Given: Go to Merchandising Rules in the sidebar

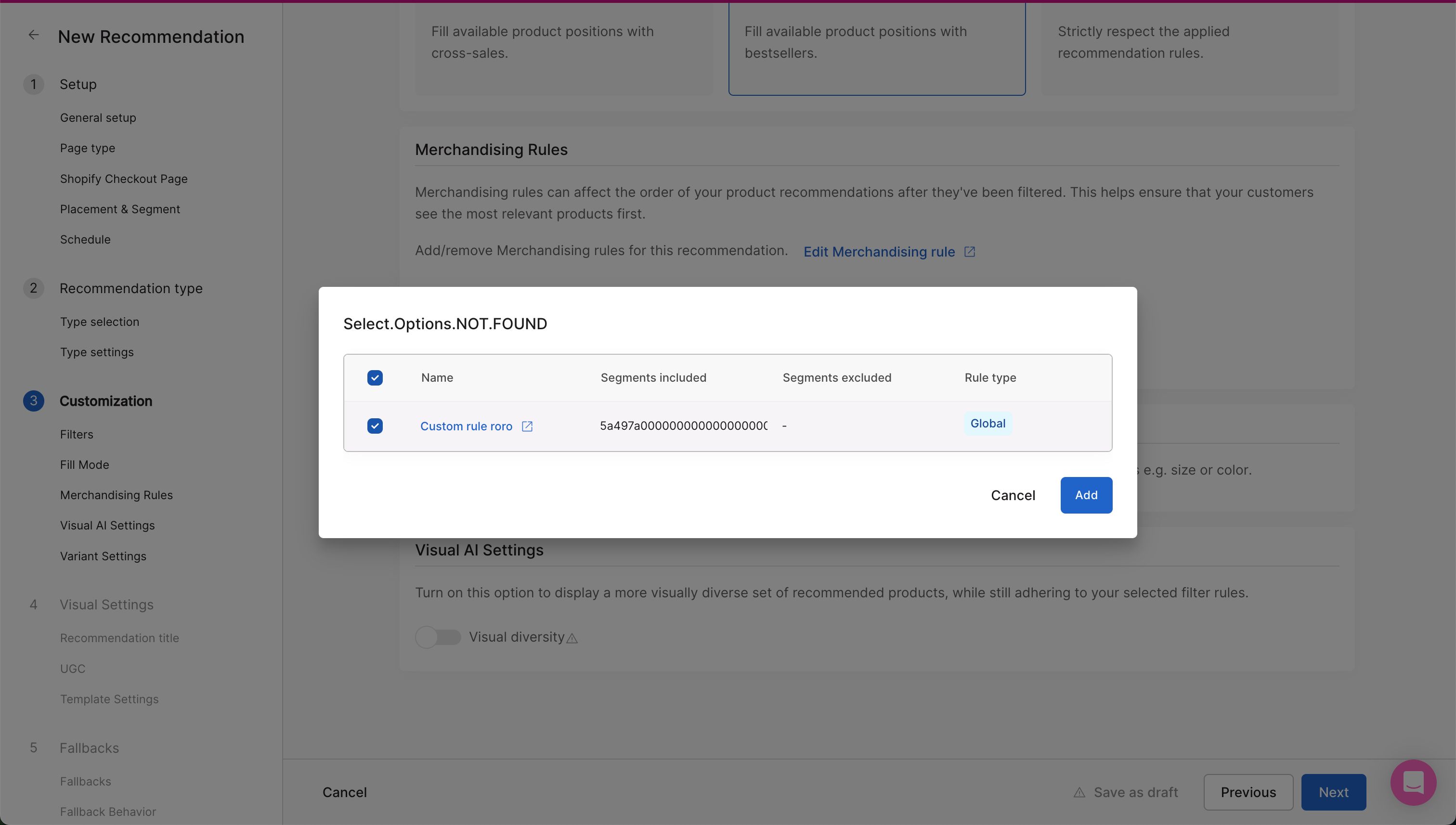Looking at the screenshot, I should click(116, 495).
